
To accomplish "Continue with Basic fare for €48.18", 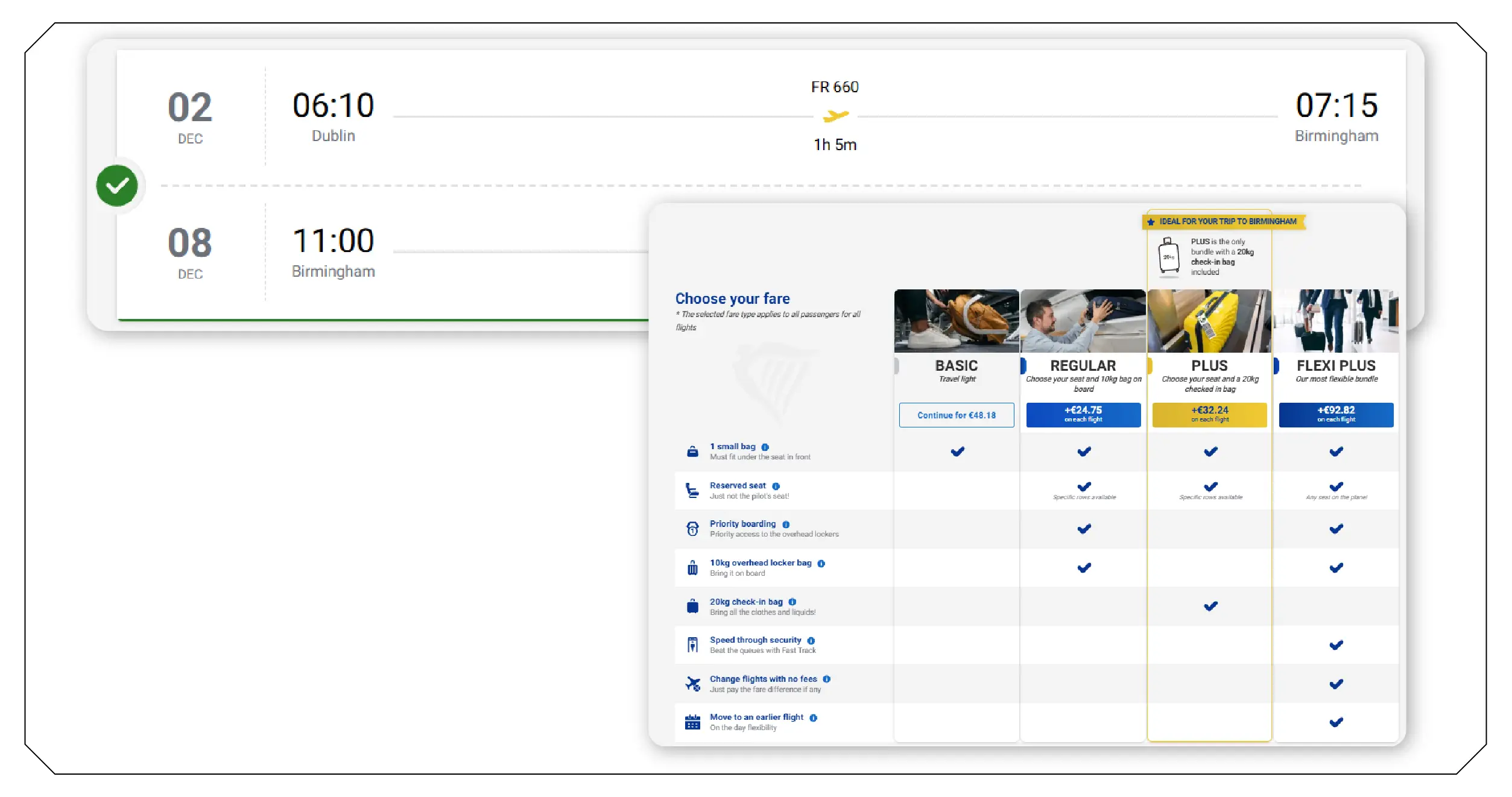I will 956,415.
